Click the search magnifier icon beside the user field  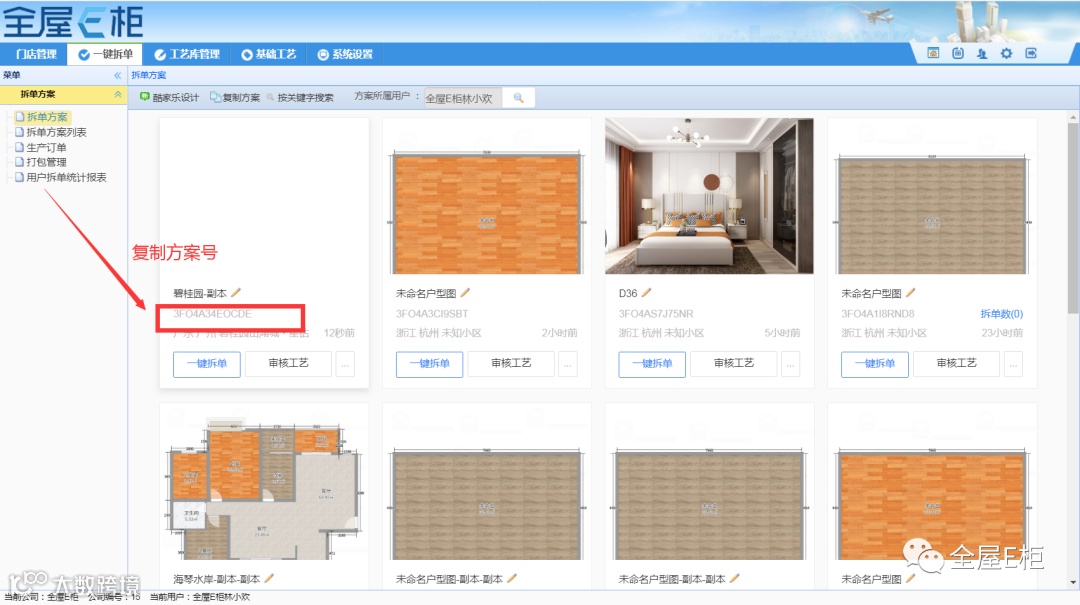click(519, 98)
